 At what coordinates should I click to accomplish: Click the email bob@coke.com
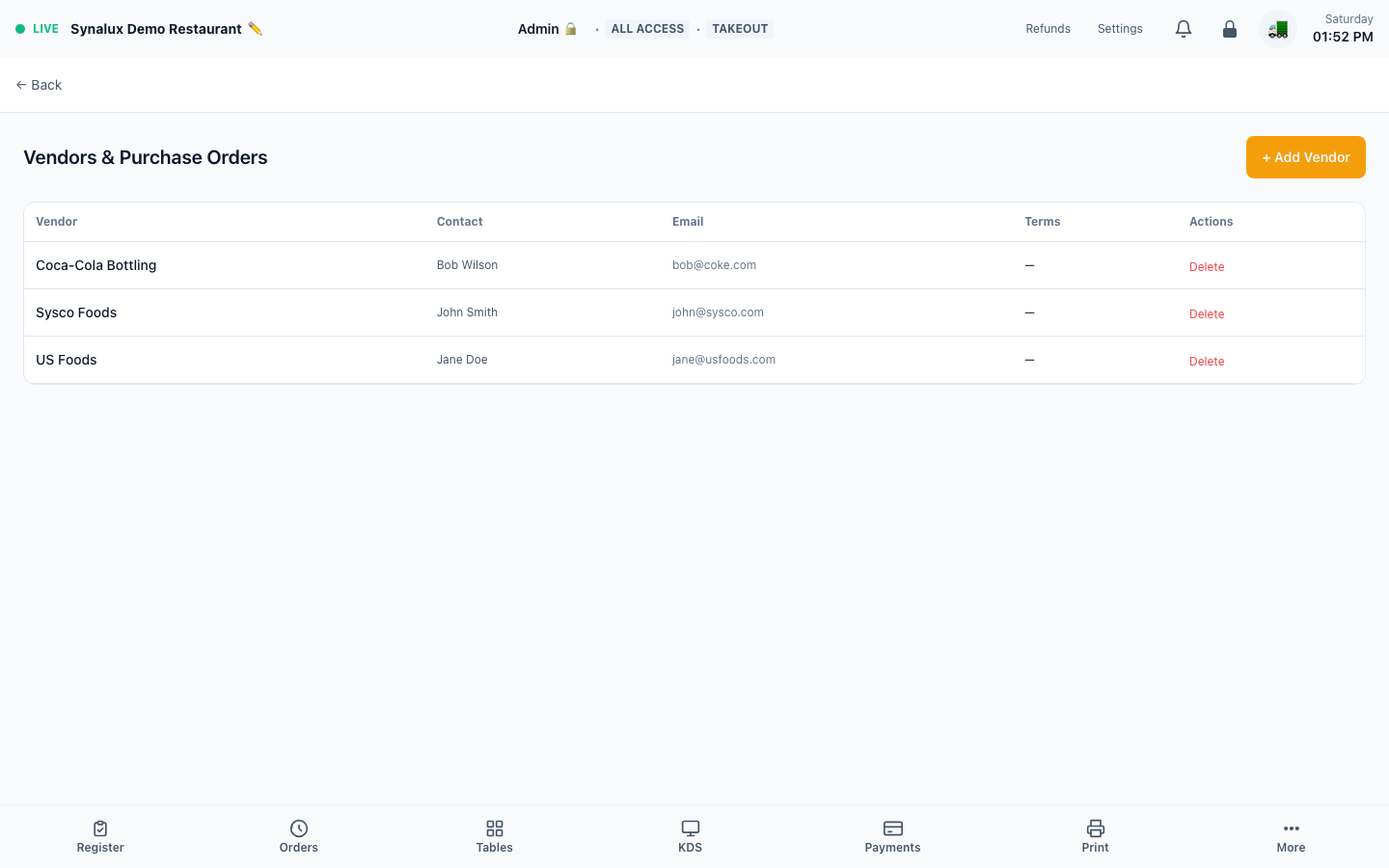coord(715,265)
